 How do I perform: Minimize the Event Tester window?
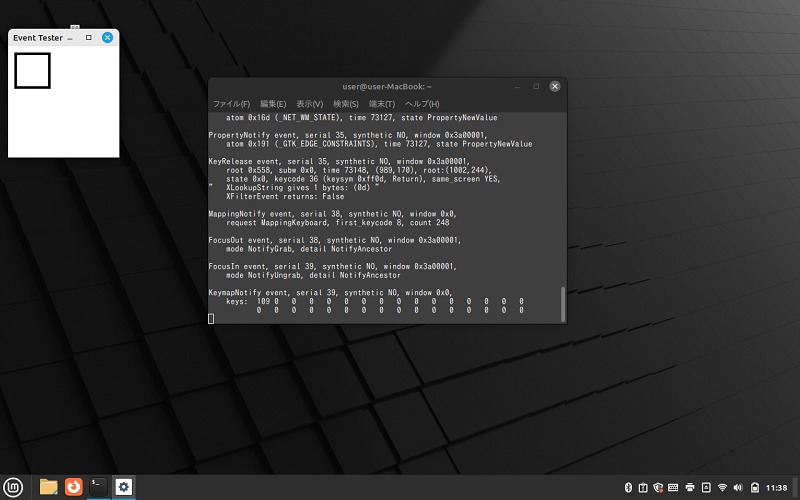(x=70, y=38)
